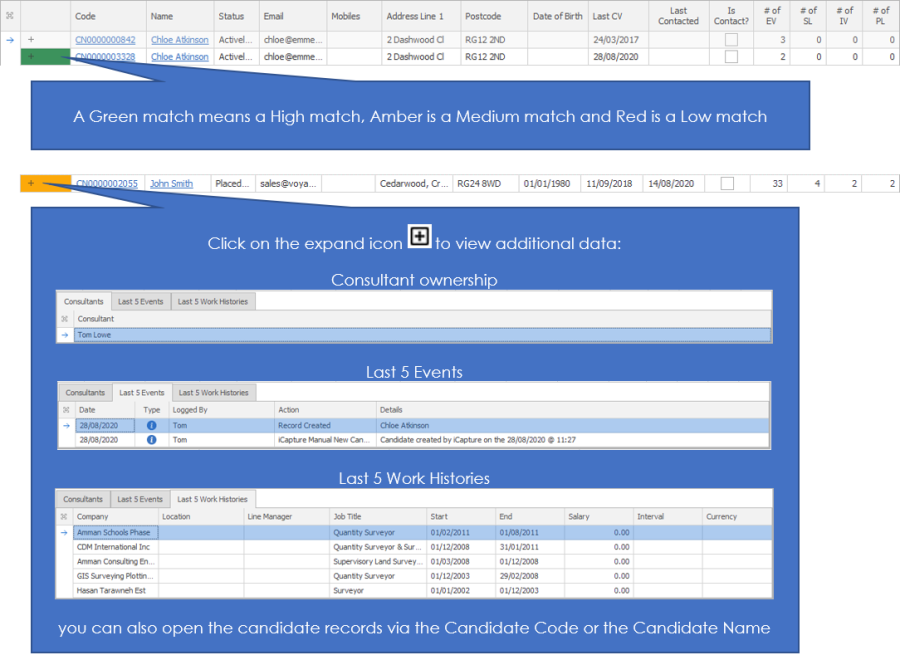900x655 pixels.
Task: Open candidate code link CN0000000842
Action: 105,40
